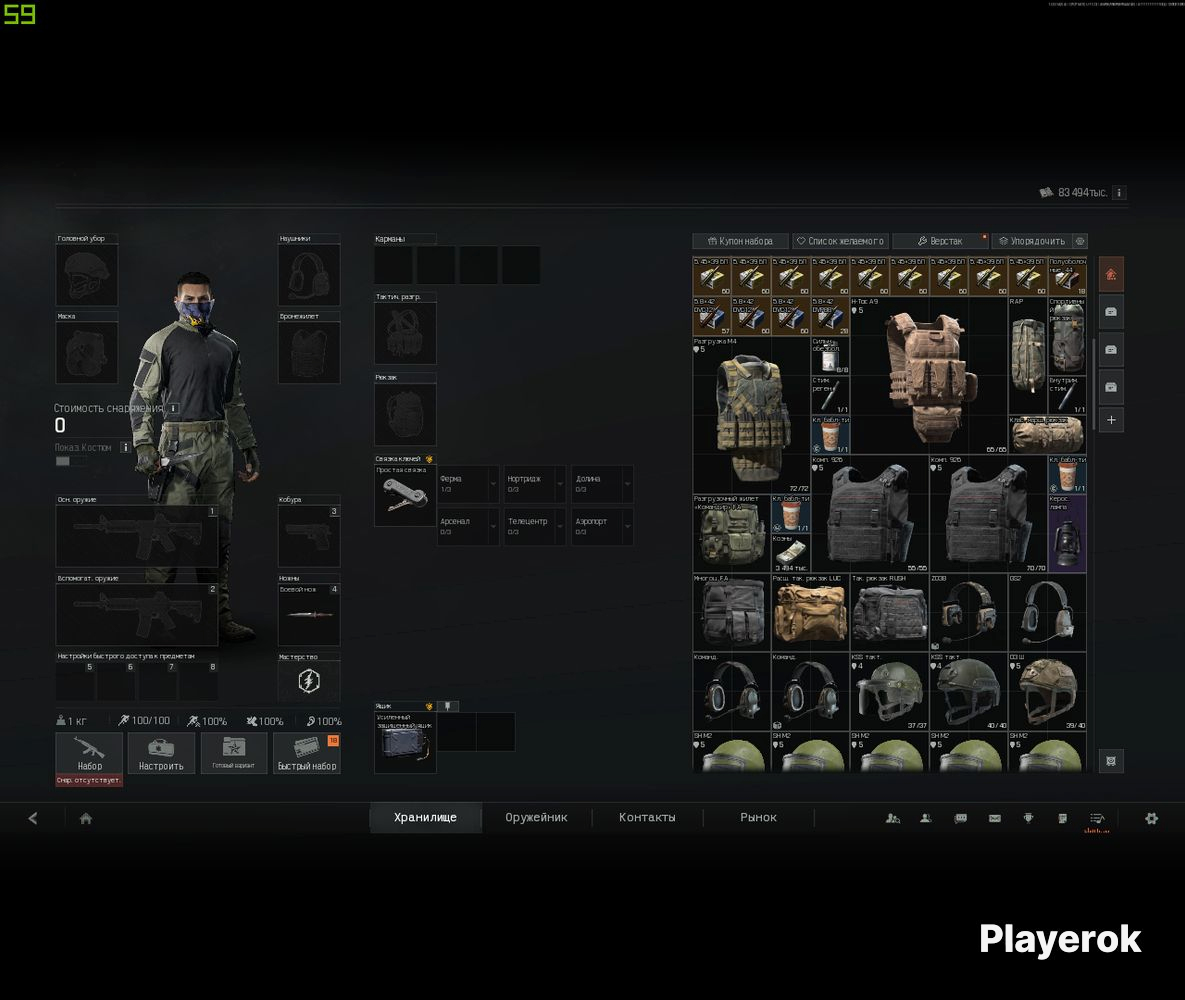Open the gear settings icon in bottom bar
The image size is (1185, 1000).
click(x=1151, y=818)
